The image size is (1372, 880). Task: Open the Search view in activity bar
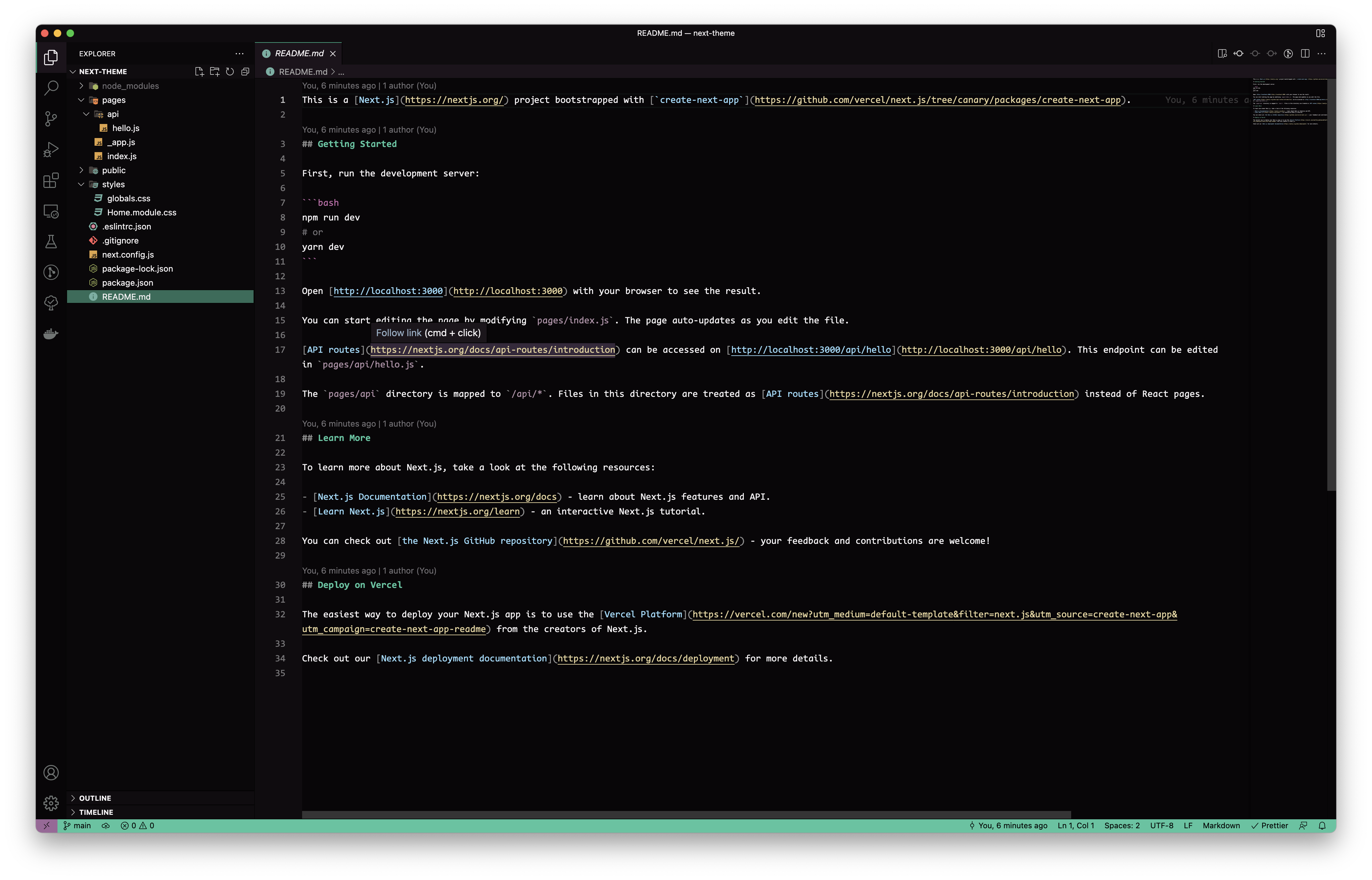51,88
